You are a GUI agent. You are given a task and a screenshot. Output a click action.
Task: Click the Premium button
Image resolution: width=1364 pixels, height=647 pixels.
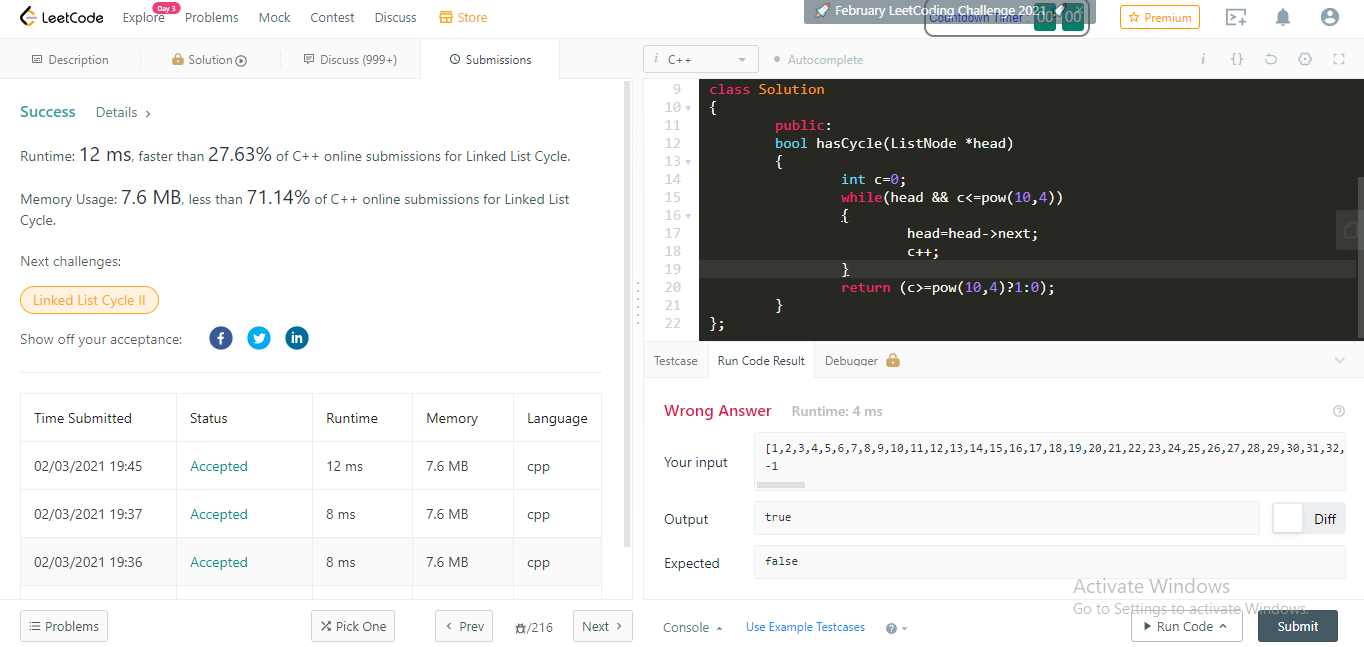pyautogui.click(x=1160, y=17)
